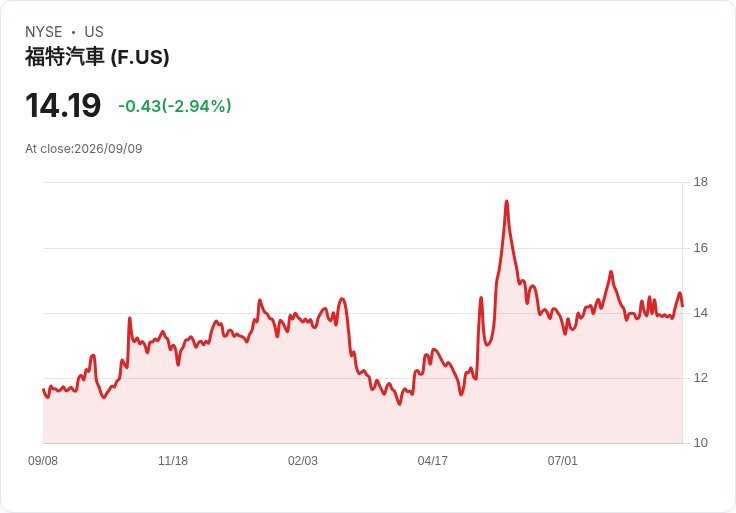Viewport: 736px width, 513px height.
Task: Click the 14 value on the y-axis
Action: pyautogui.click(x=701, y=313)
